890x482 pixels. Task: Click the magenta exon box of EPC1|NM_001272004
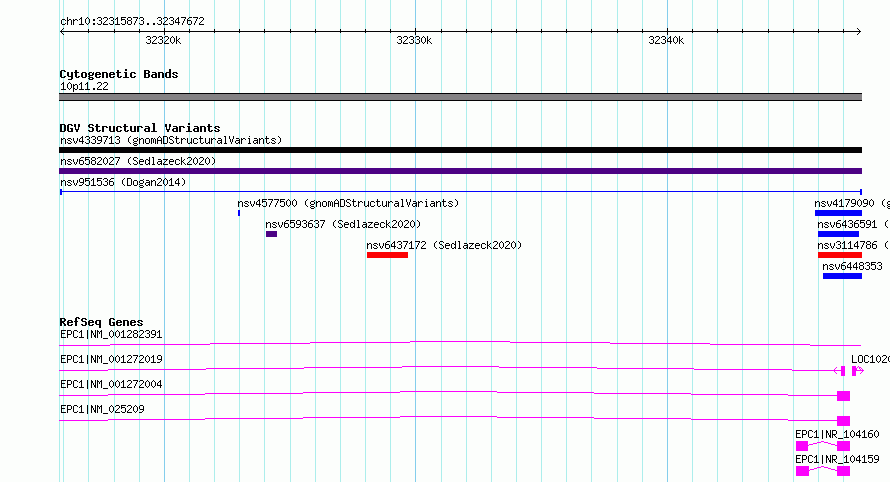843,396
